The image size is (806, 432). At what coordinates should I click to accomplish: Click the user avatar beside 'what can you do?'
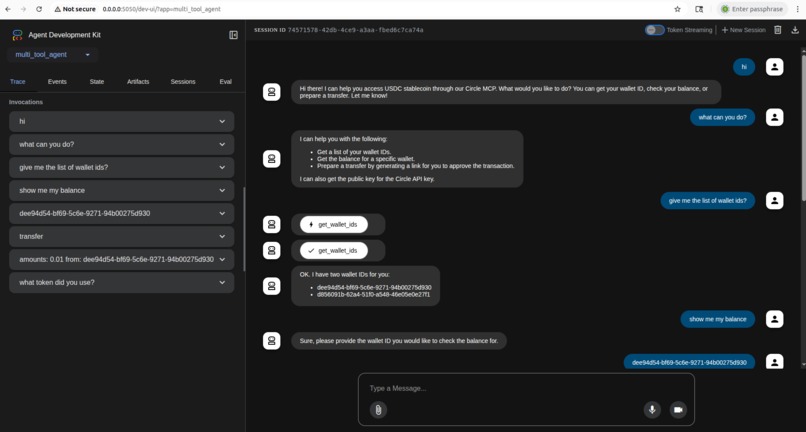(775, 117)
